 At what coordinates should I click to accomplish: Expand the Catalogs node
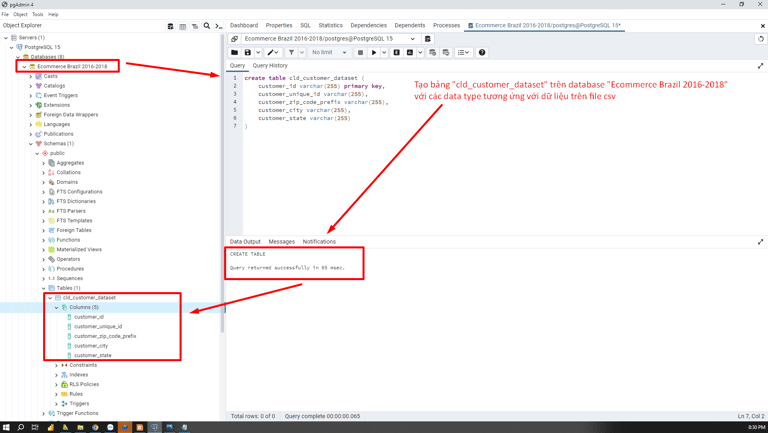[x=31, y=86]
